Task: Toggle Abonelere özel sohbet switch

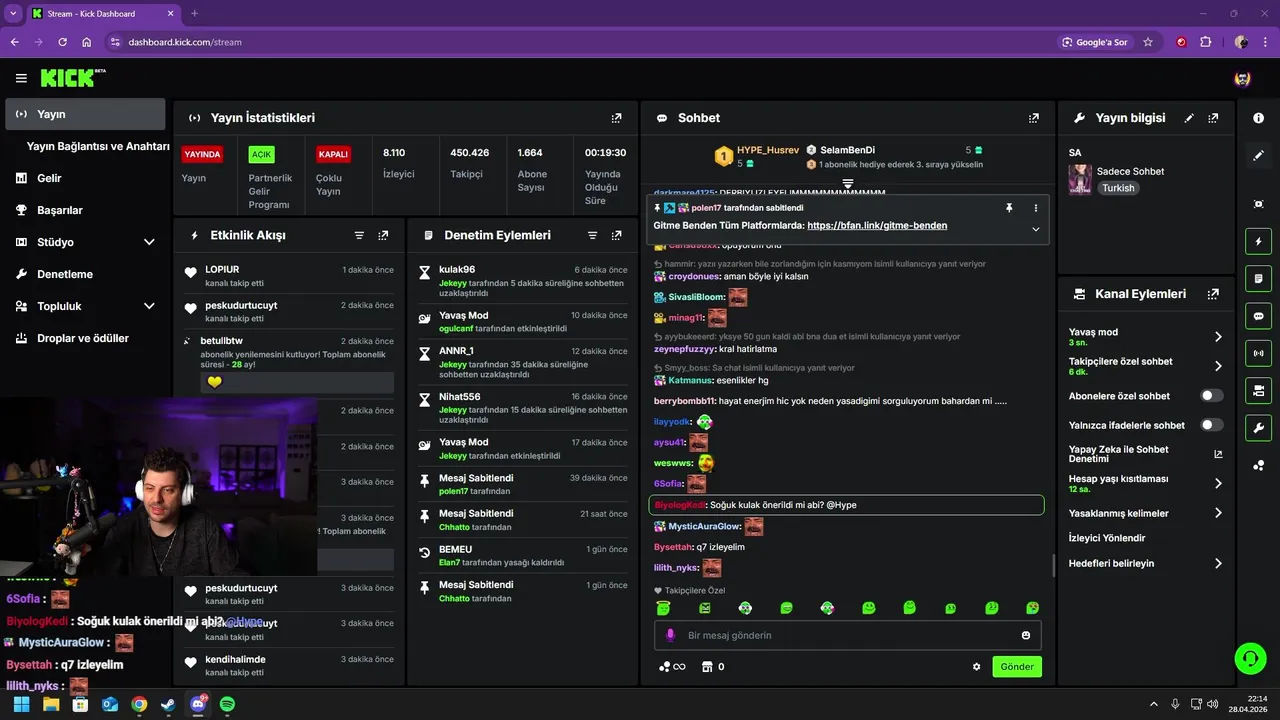Action: coord(1211,396)
